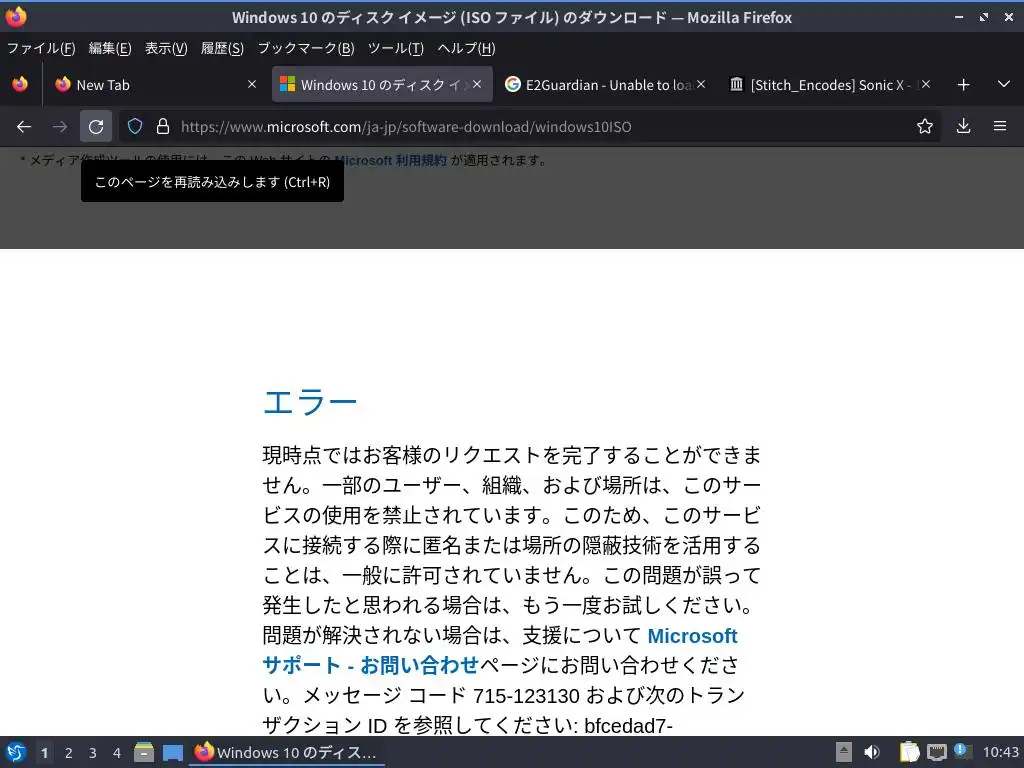Show site security info via padlock icon
Viewport: 1024px width, 768px height.
(163, 126)
